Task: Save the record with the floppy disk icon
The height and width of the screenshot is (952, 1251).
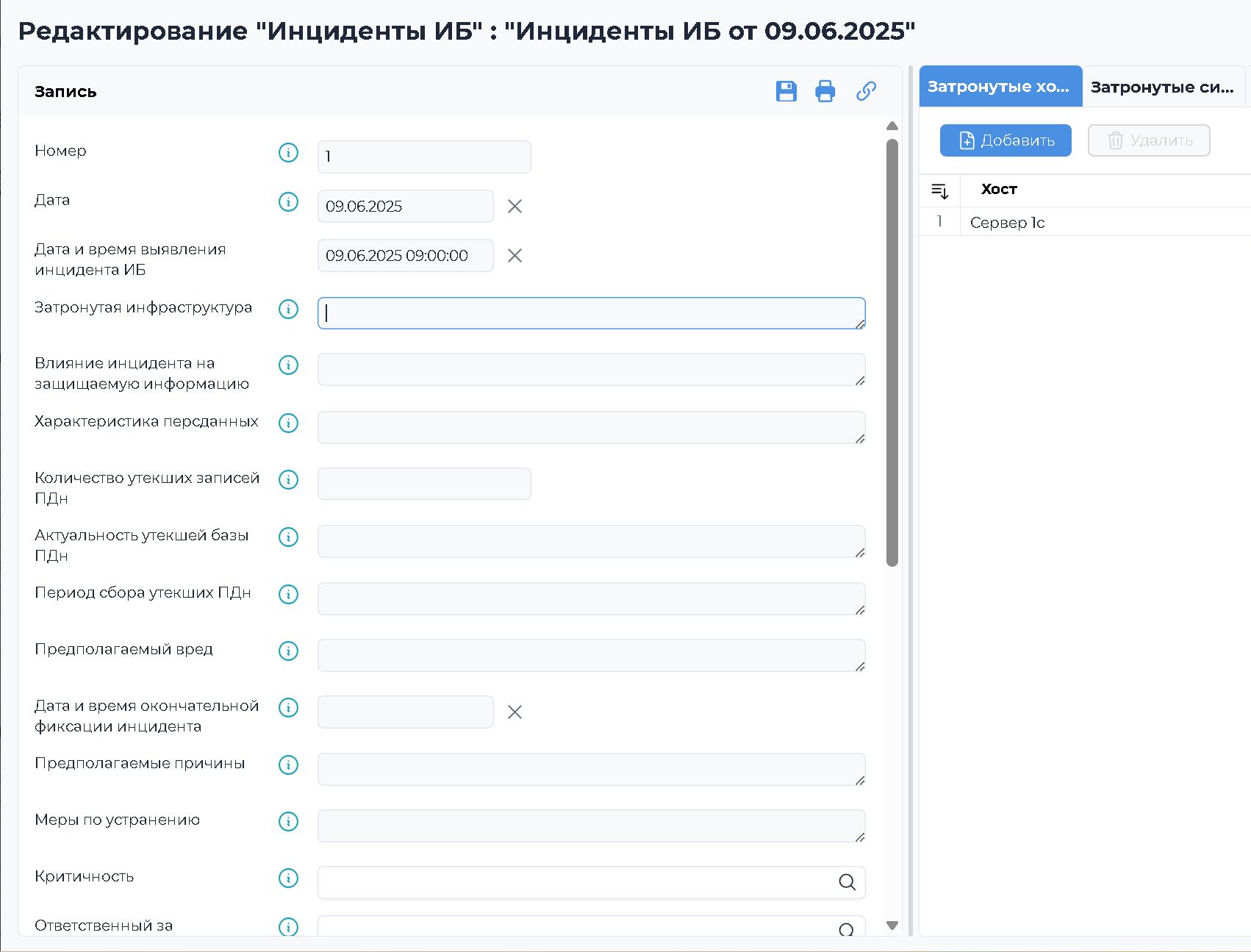Action: click(786, 91)
